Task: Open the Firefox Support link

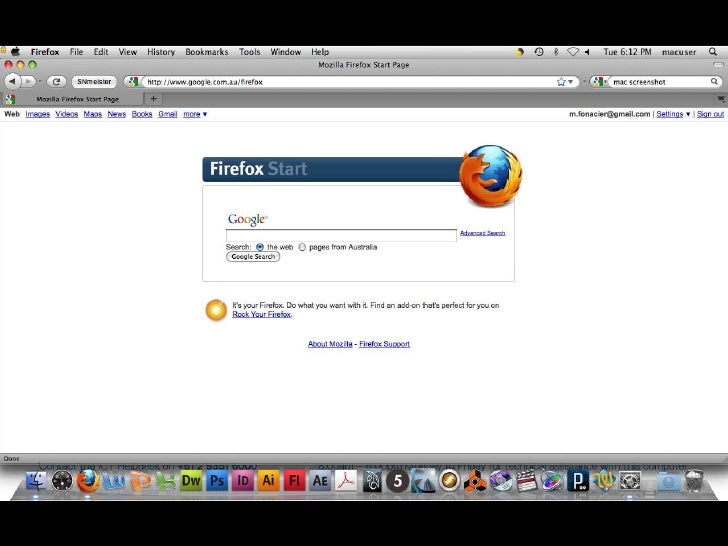Action: (x=384, y=344)
